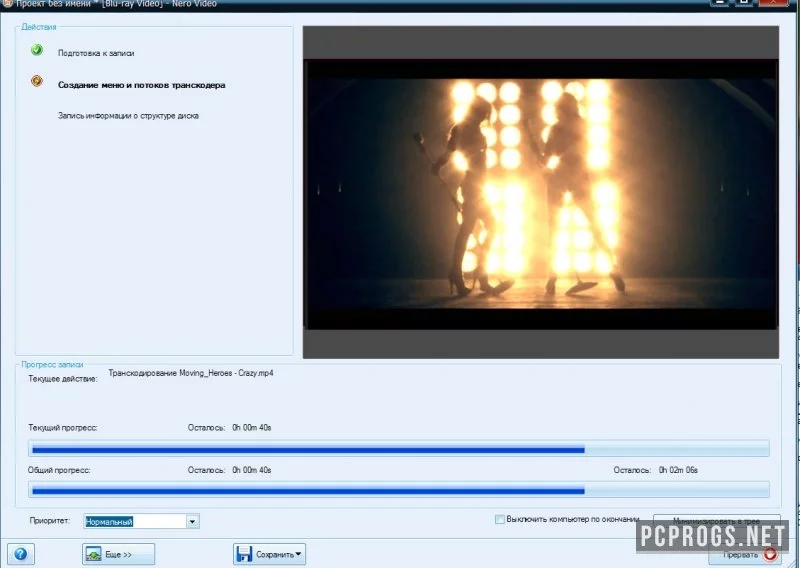Click the video preview thumbnail

click(x=541, y=193)
